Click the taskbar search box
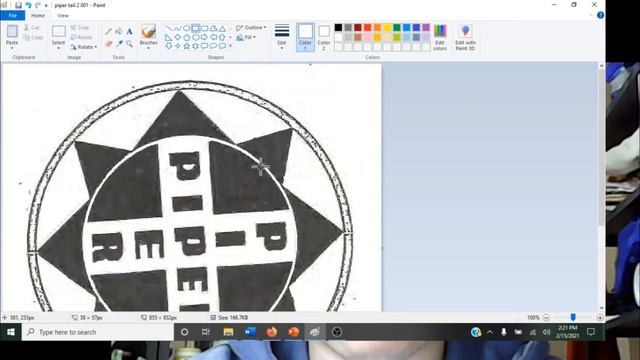Viewport: 640px width, 360px height. [x=98, y=332]
